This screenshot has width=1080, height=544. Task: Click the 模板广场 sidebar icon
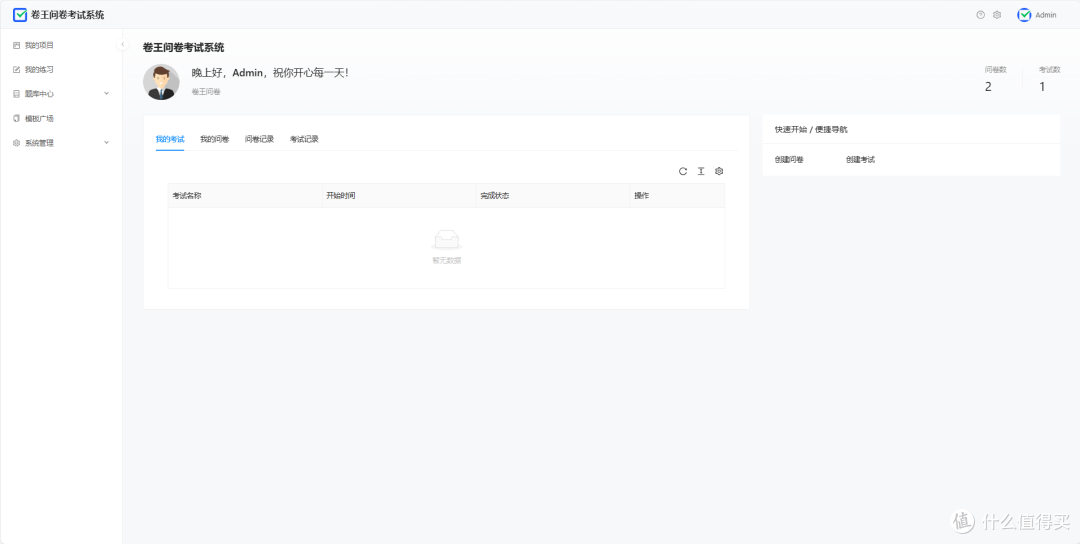pos(17,118)
